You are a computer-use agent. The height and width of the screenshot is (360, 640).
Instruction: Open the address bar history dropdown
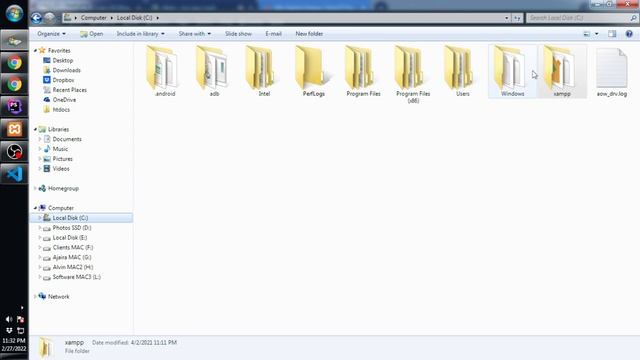[507, 18]
